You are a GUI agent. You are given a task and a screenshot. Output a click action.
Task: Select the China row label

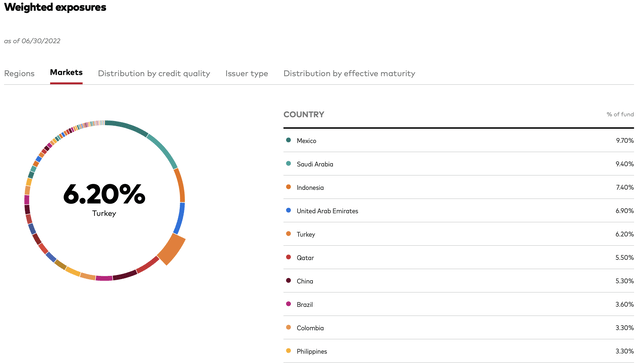point(304,281)
